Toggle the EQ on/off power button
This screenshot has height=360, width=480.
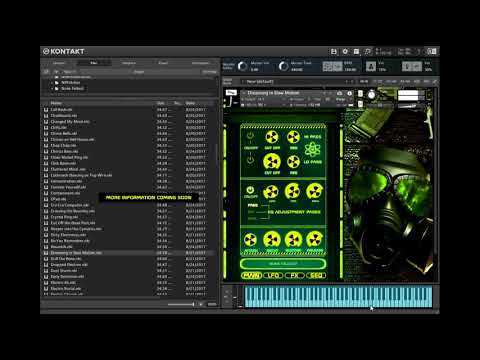click(x=250, y=190)
